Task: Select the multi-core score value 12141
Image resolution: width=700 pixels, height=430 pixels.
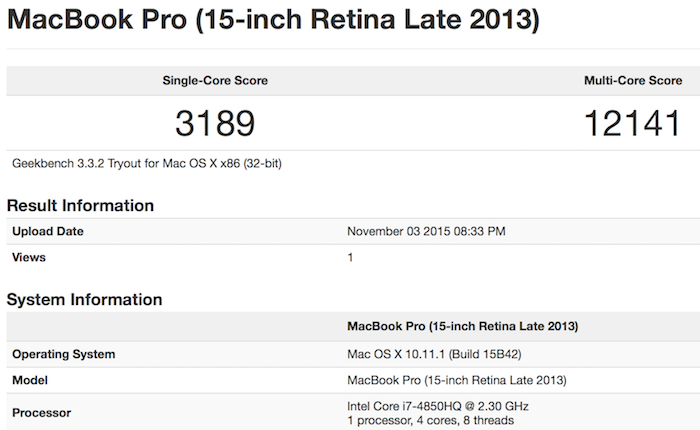Action: [x=634, y=123]
